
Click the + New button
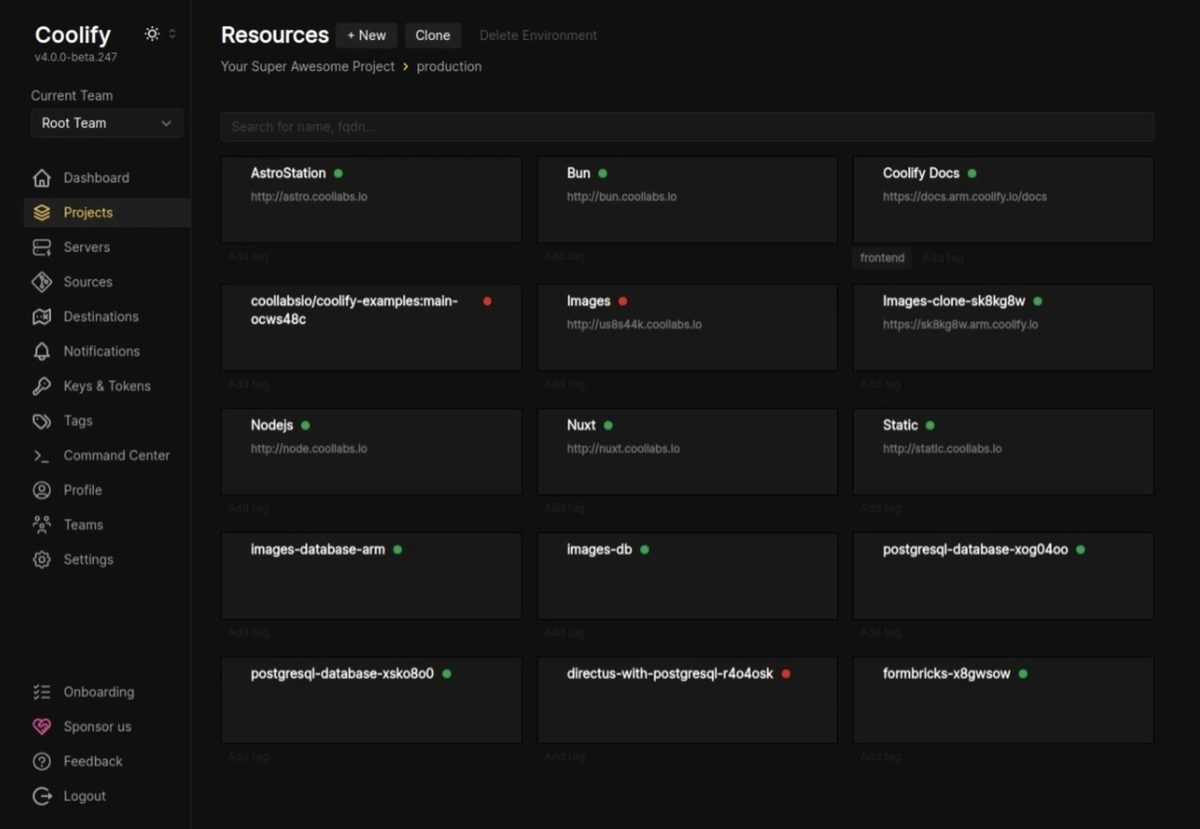pos(366,35)
